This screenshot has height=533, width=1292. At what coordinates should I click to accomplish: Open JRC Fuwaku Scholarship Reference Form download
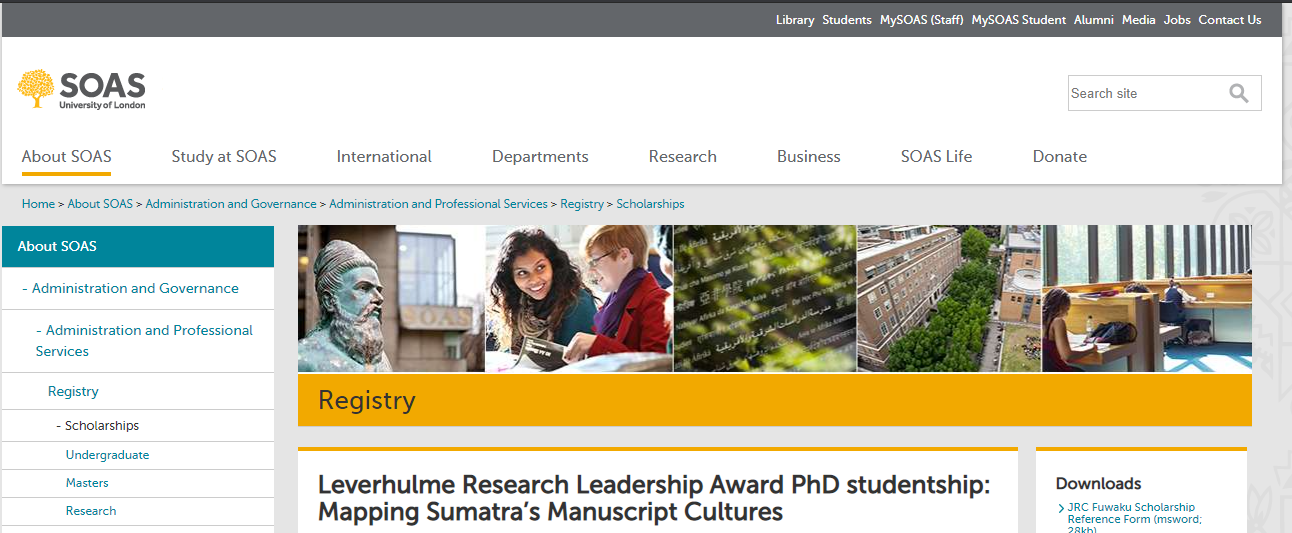[1135, 519]
